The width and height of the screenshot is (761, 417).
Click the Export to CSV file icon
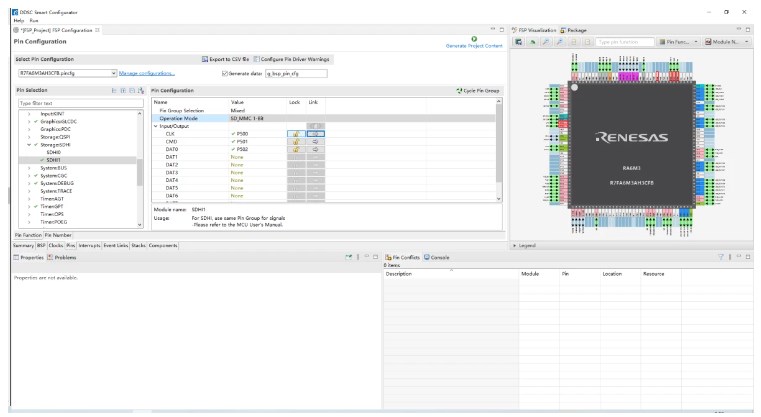pos(205,59)
